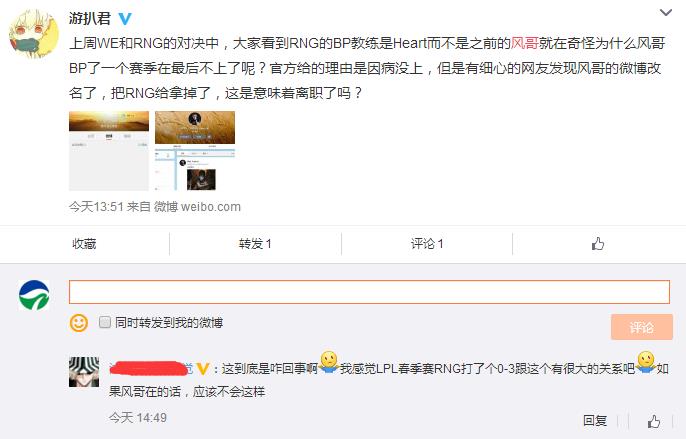Open the 评论 1 tab

coord(427,244)
